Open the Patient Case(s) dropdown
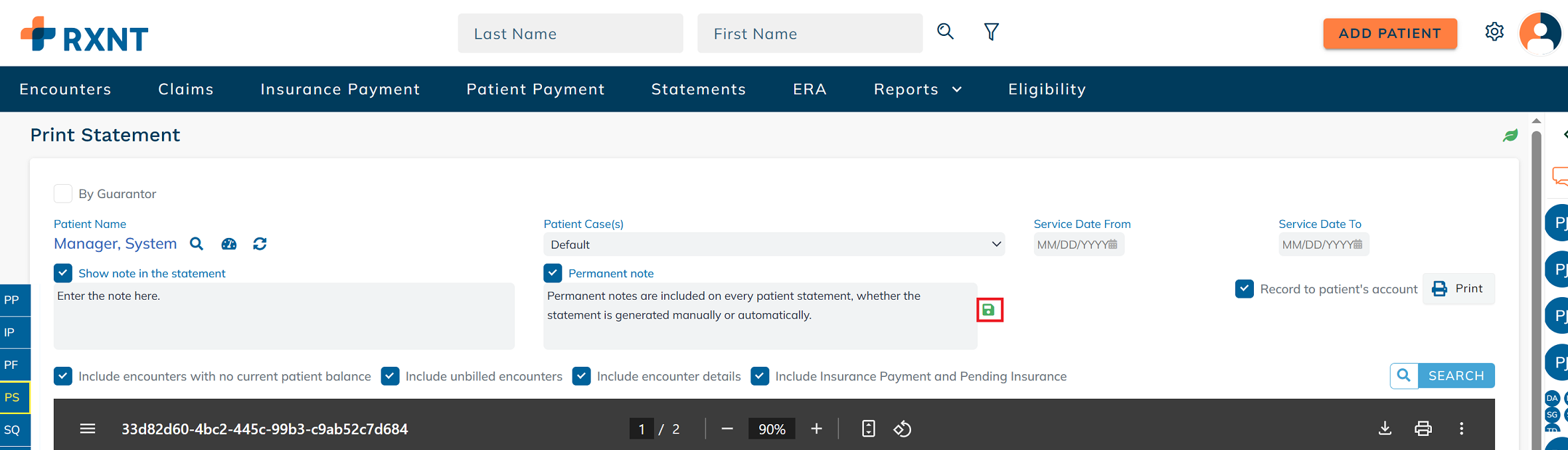1568x450 pixels. pos(774,245)
